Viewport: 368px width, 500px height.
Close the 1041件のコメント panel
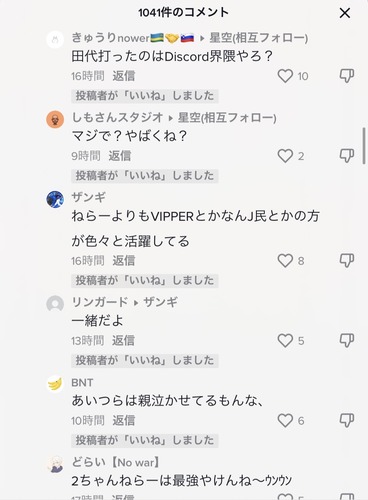[345, 13]
